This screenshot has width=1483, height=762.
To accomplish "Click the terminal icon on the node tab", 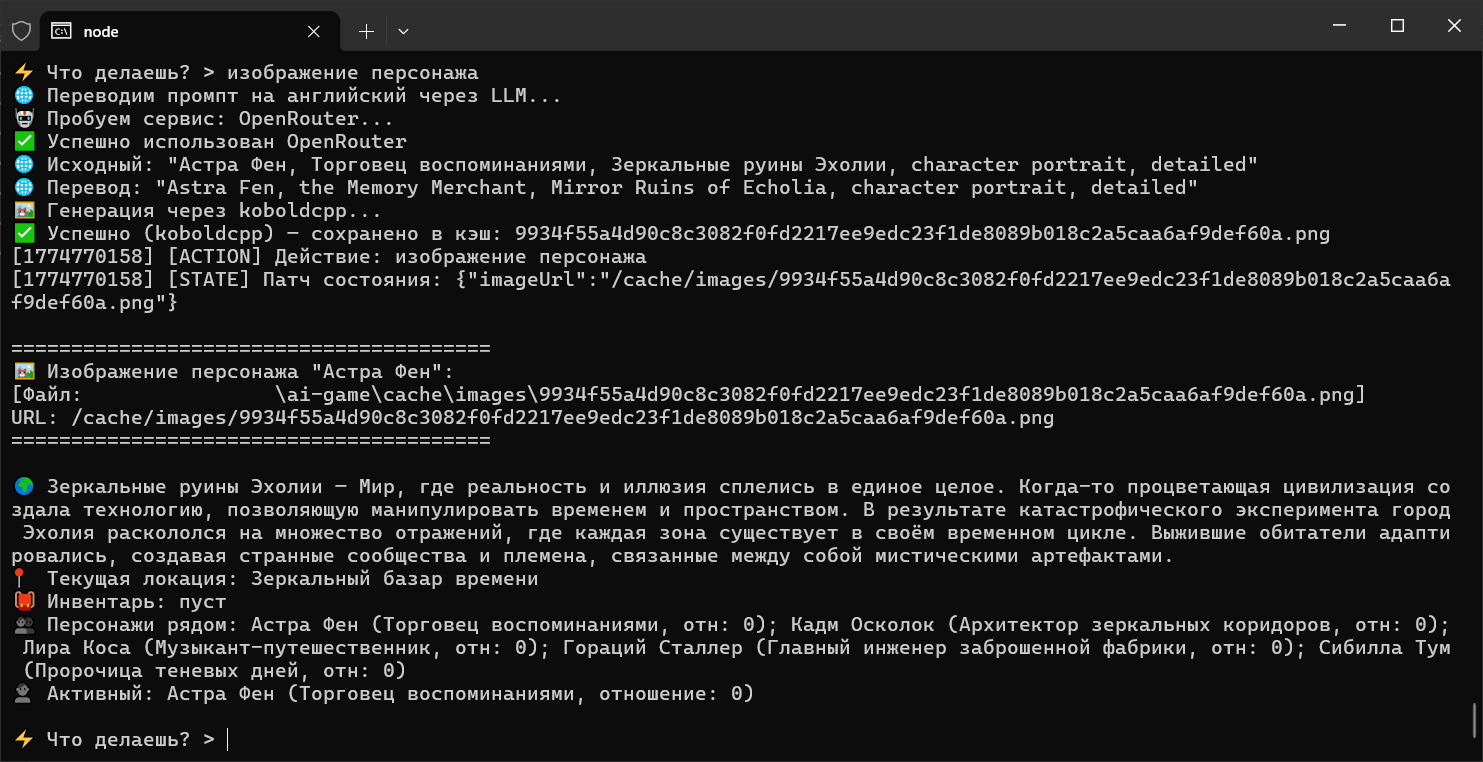I will click(x=61, y=31).
